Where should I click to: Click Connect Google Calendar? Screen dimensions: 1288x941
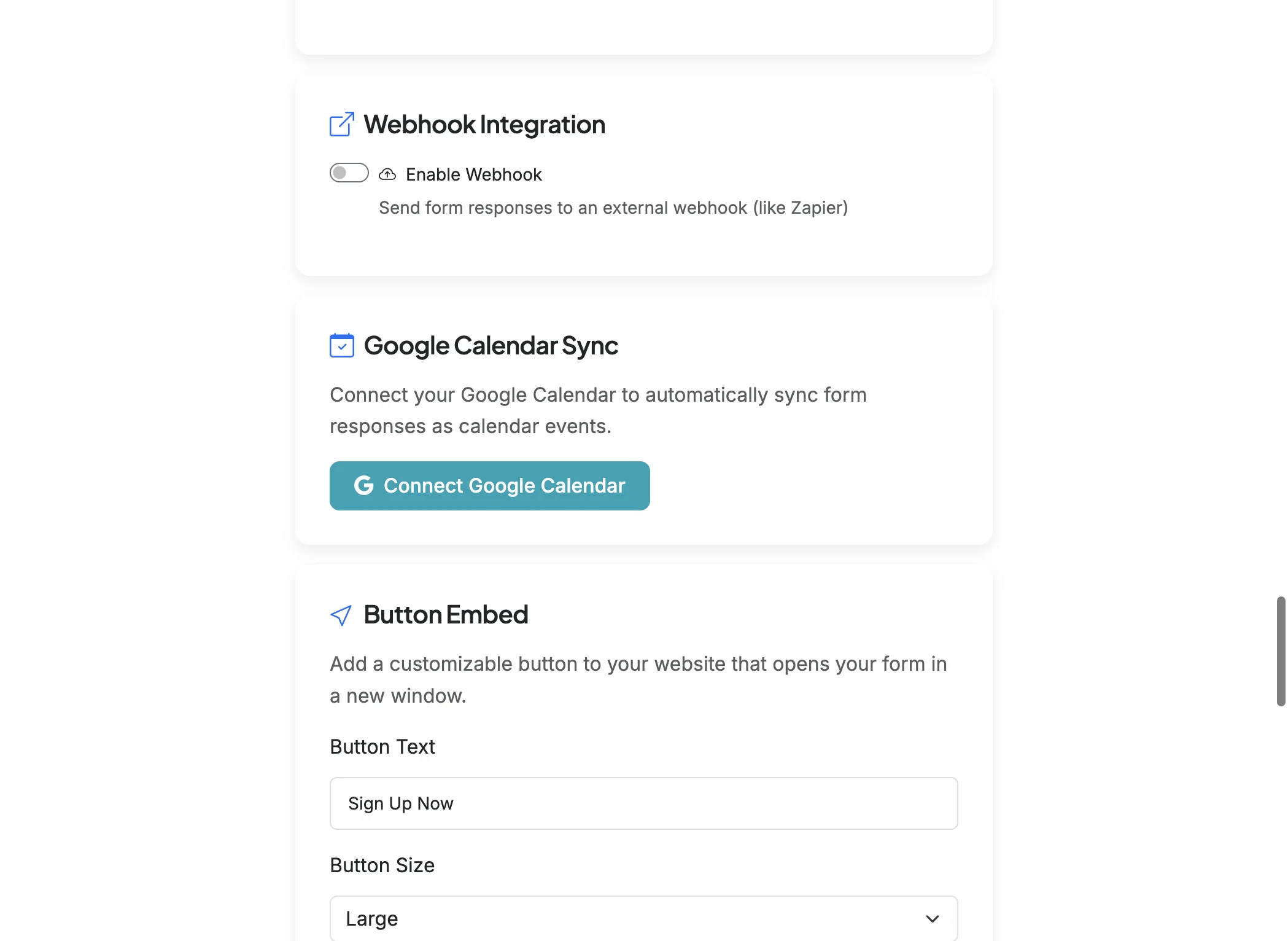tap(489, 486)
